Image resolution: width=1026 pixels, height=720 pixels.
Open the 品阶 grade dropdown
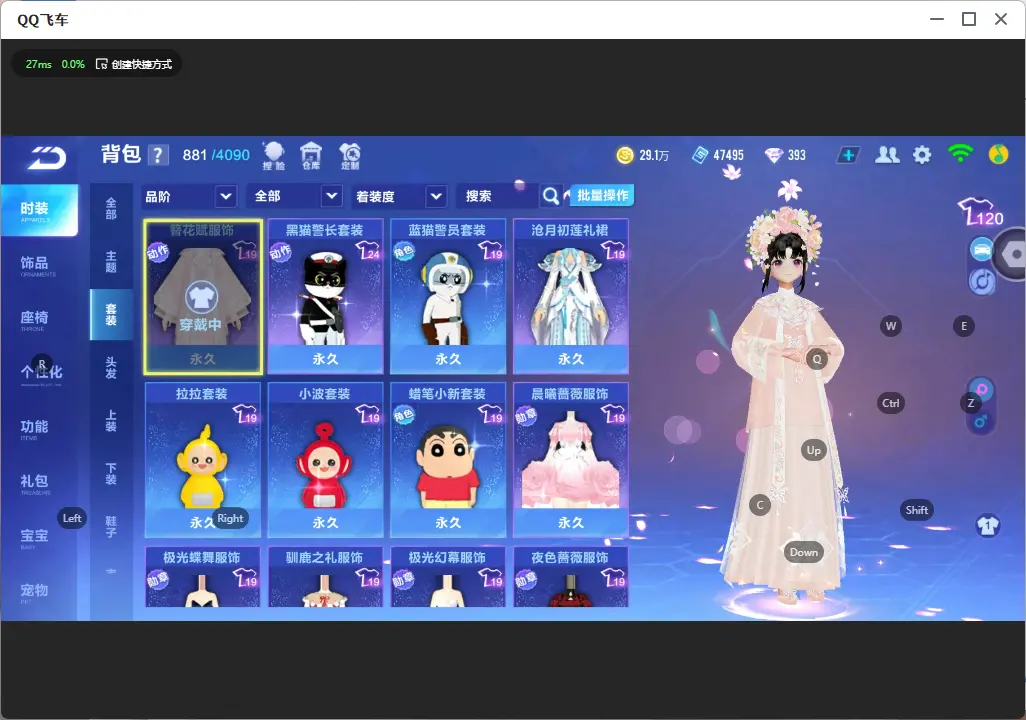pos(188,196)
